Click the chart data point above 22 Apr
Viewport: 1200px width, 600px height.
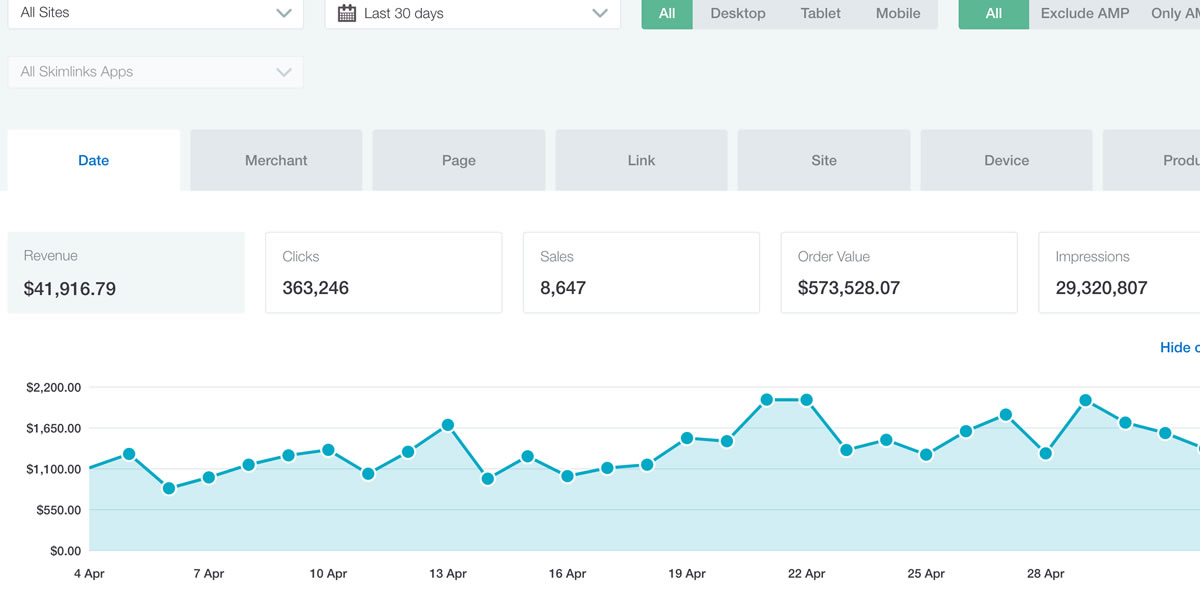coord(806,400)
